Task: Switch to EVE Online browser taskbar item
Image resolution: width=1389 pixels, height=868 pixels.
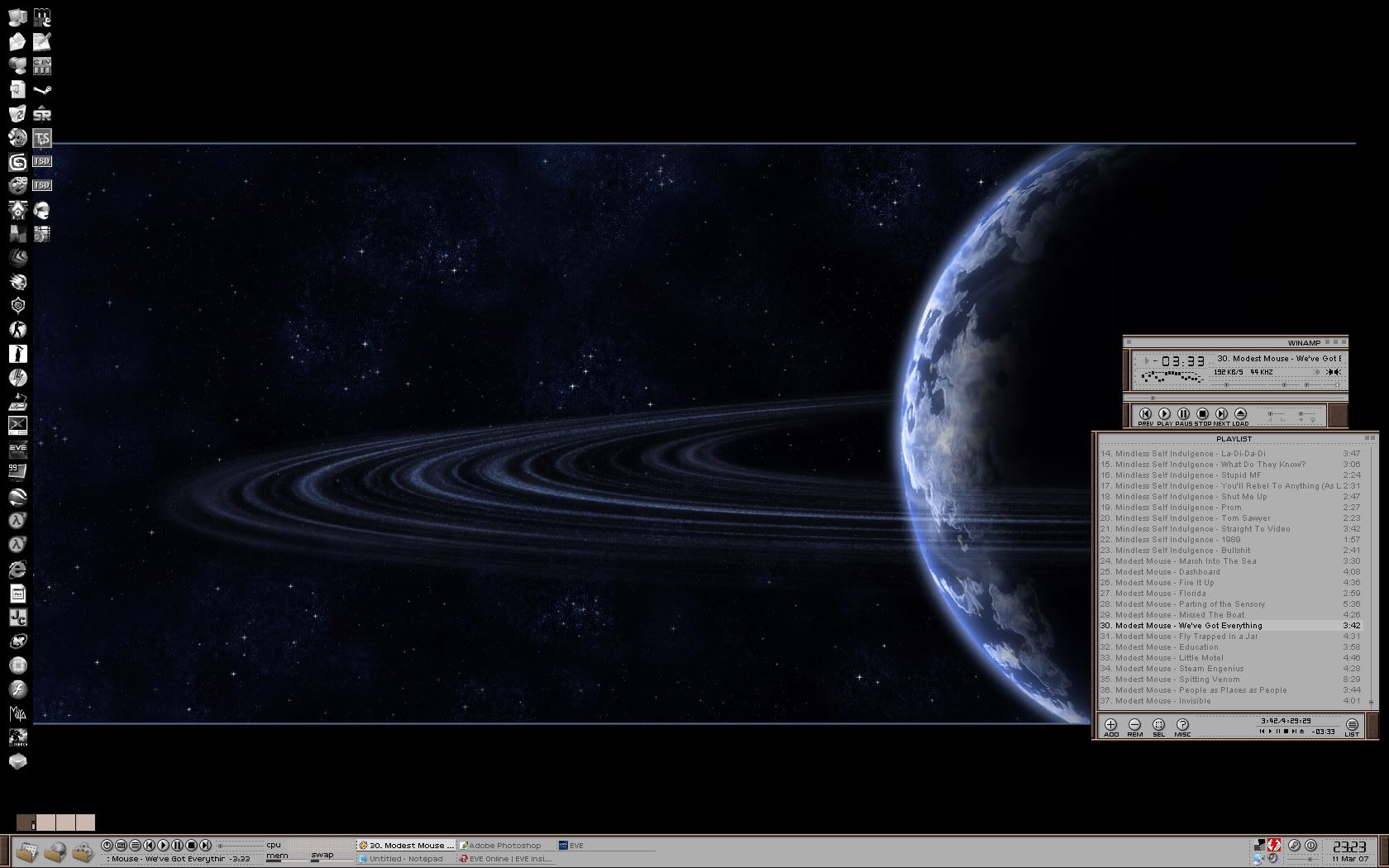Action: [x=506, y=859]
